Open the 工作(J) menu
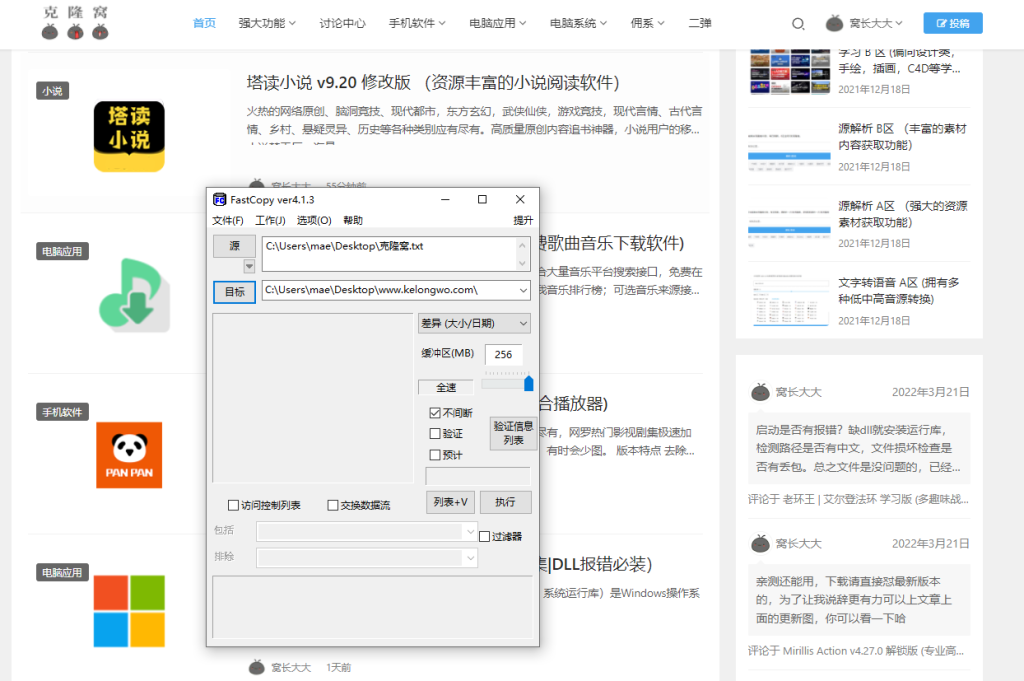This screenshot has width=1024, height=681. [x=270, y=221]
